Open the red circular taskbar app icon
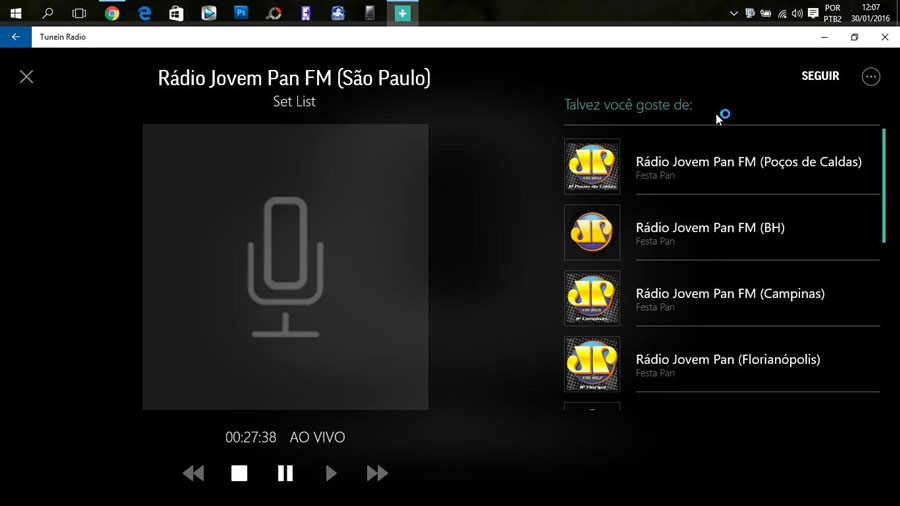This screenshot has height=506, width=900. (x=274, y=13)
